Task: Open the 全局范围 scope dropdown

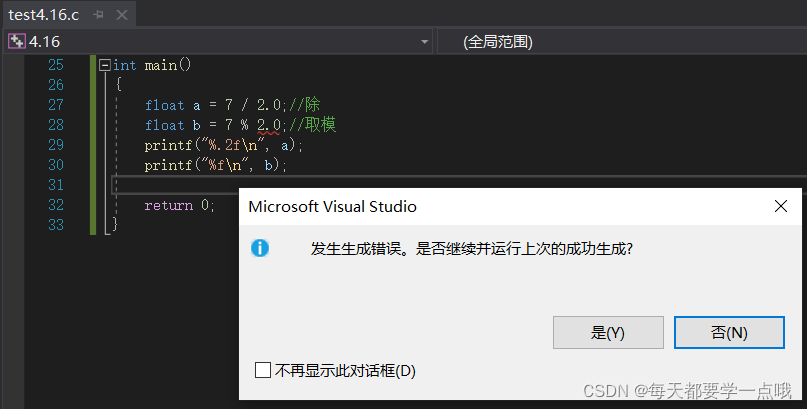Action: [x=622, y=42]
